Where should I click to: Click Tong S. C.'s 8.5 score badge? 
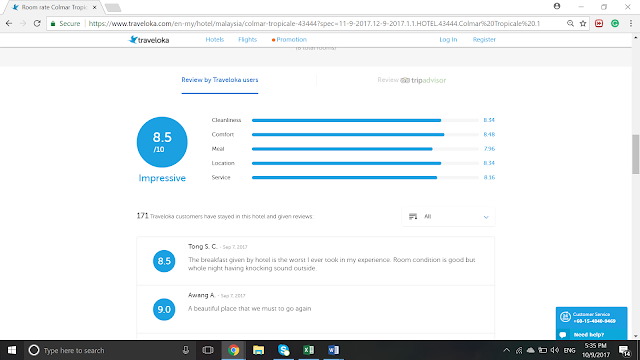click(x=164, y=261)
